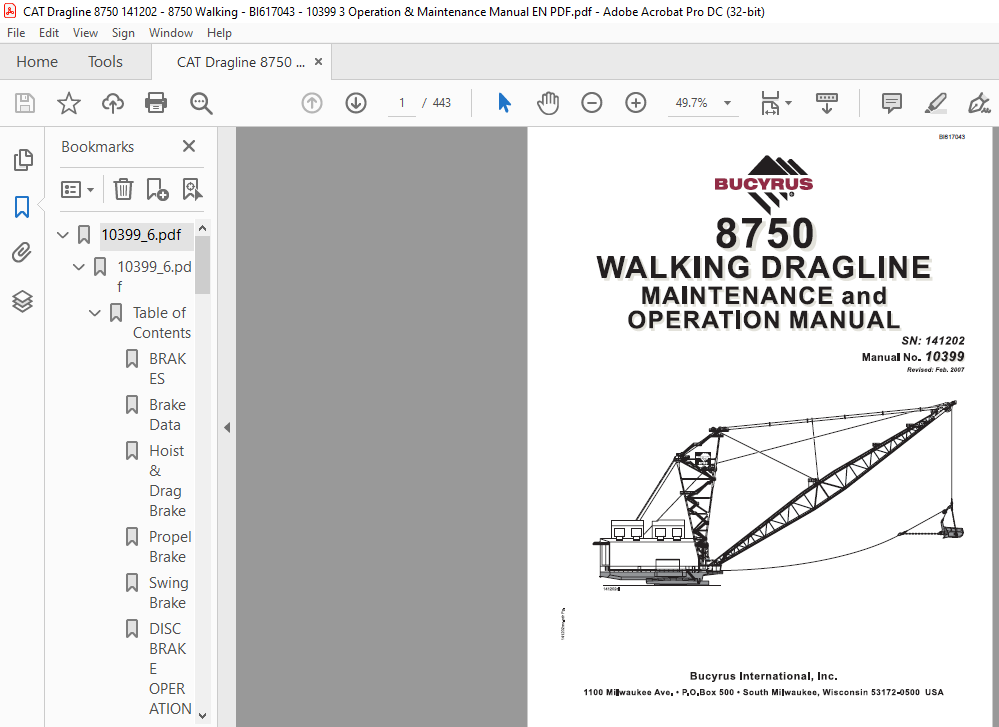Open the Layers panel
Screen dimensions: 999x727
click(22, 301)
